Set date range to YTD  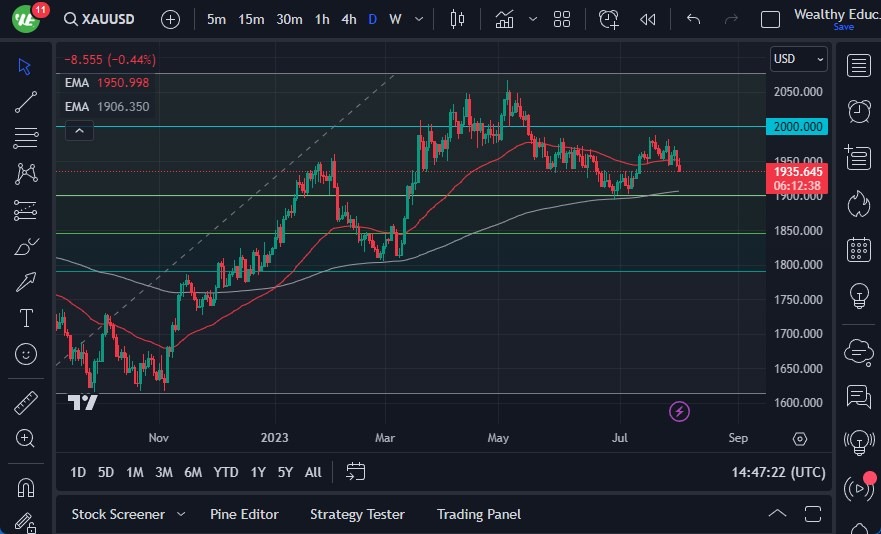[x=226, y=472]
